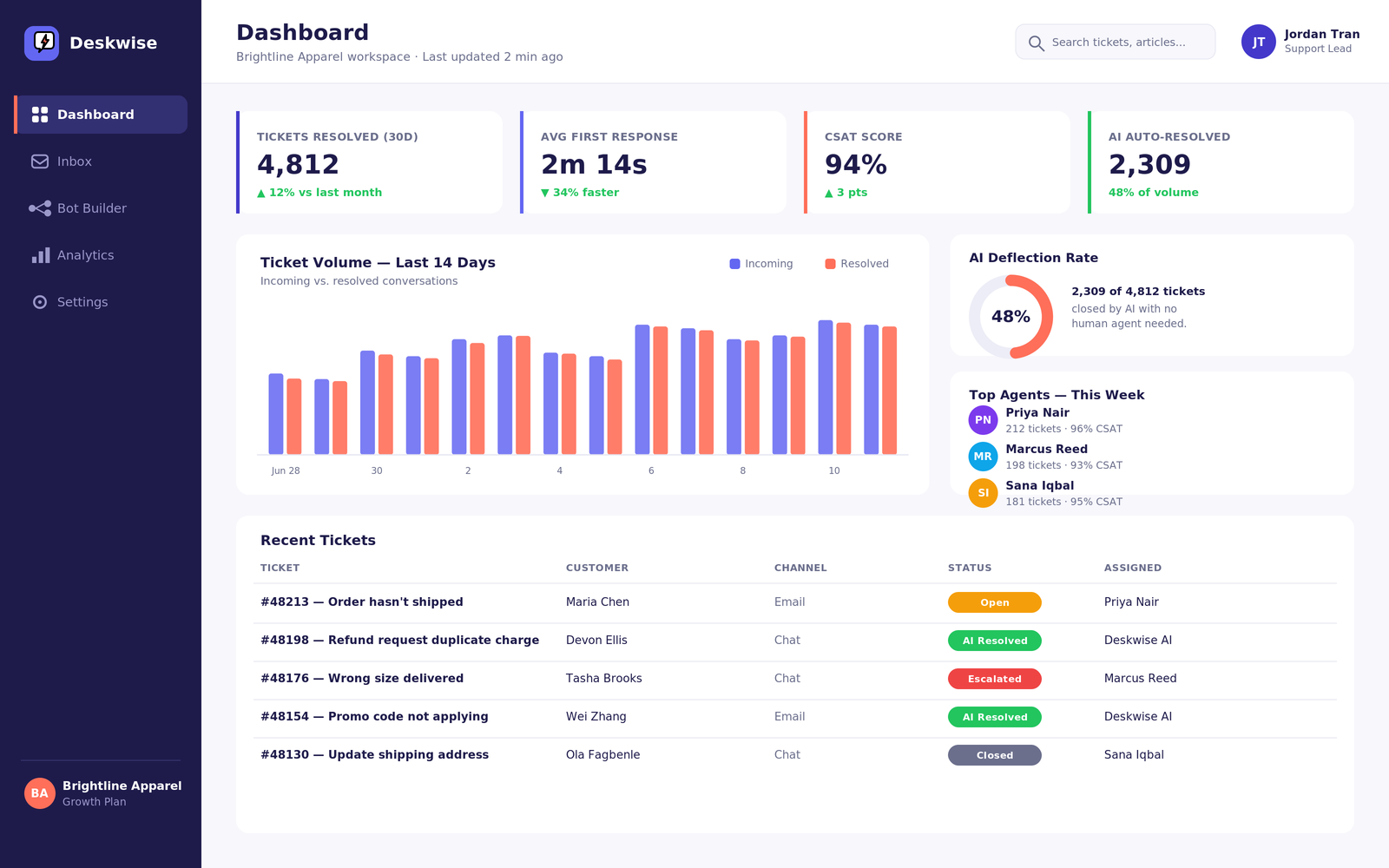Click the CUSTOMER column header

point(597,568)
